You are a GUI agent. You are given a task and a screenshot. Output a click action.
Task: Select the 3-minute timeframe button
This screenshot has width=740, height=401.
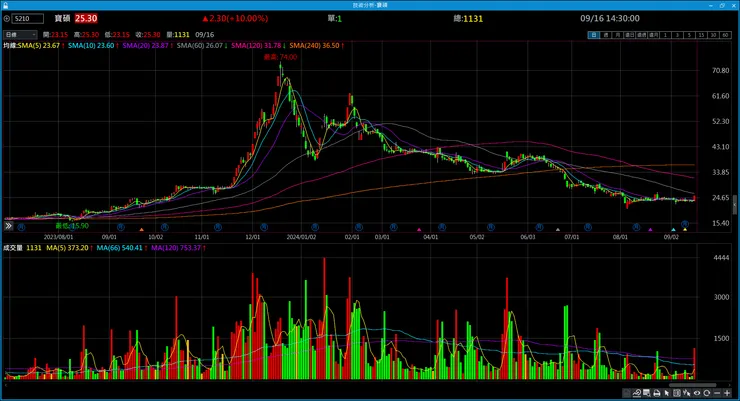(x=677, y=35)
